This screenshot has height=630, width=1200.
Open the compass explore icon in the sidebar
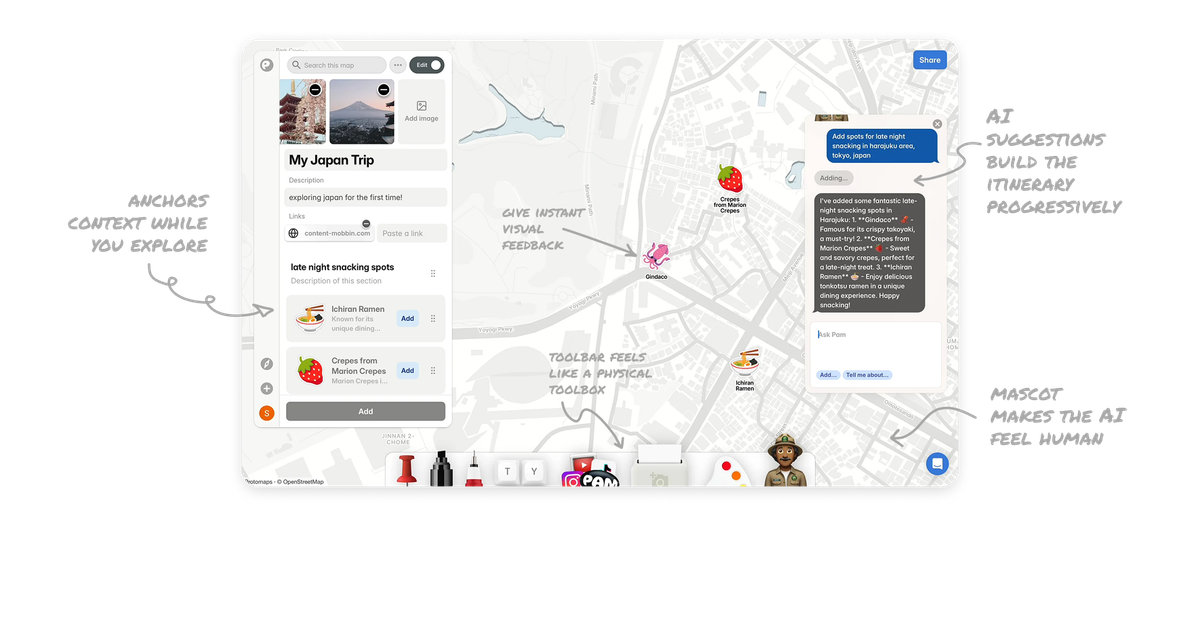[266, 364]
